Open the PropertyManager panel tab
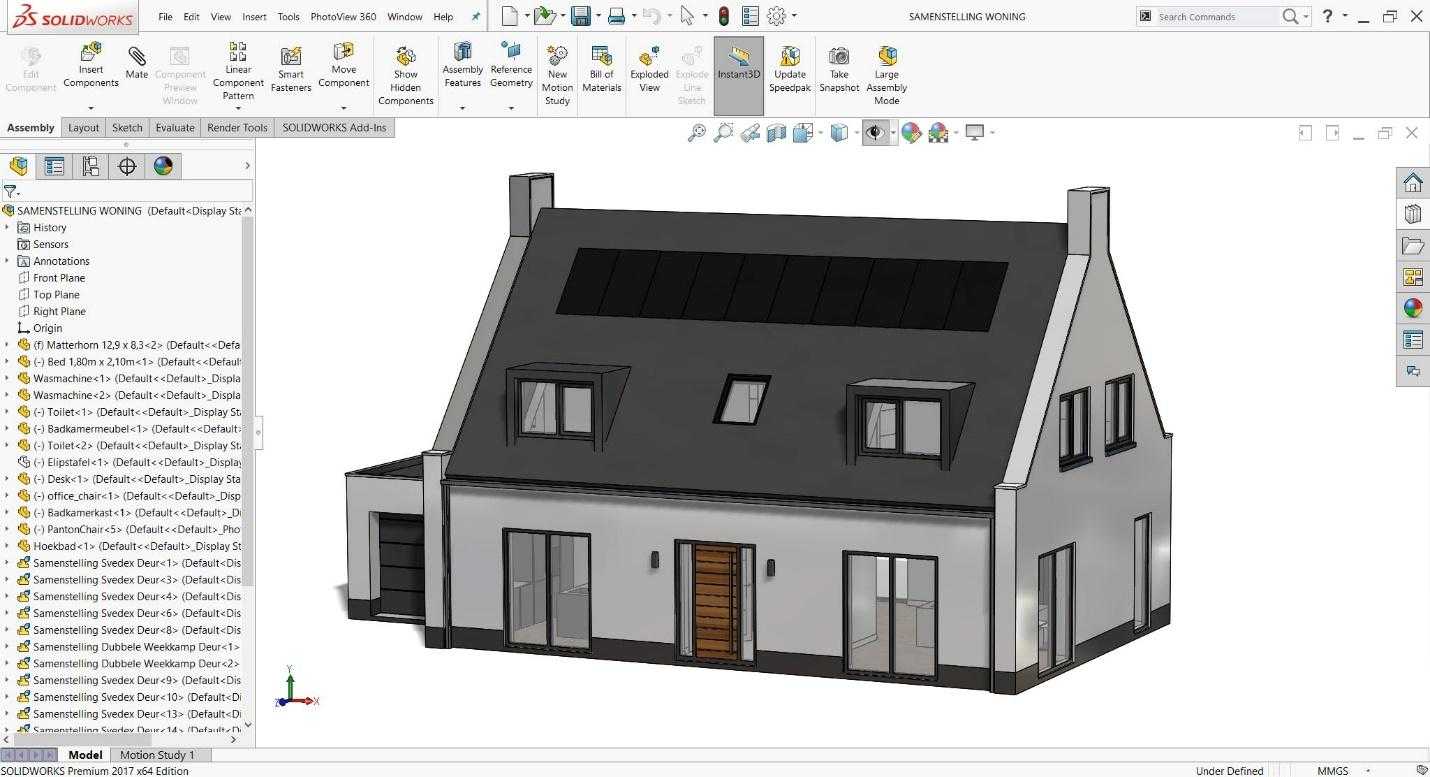This screenshot has height=777, width=1430. pyautogui.click(x=55, y=166)
